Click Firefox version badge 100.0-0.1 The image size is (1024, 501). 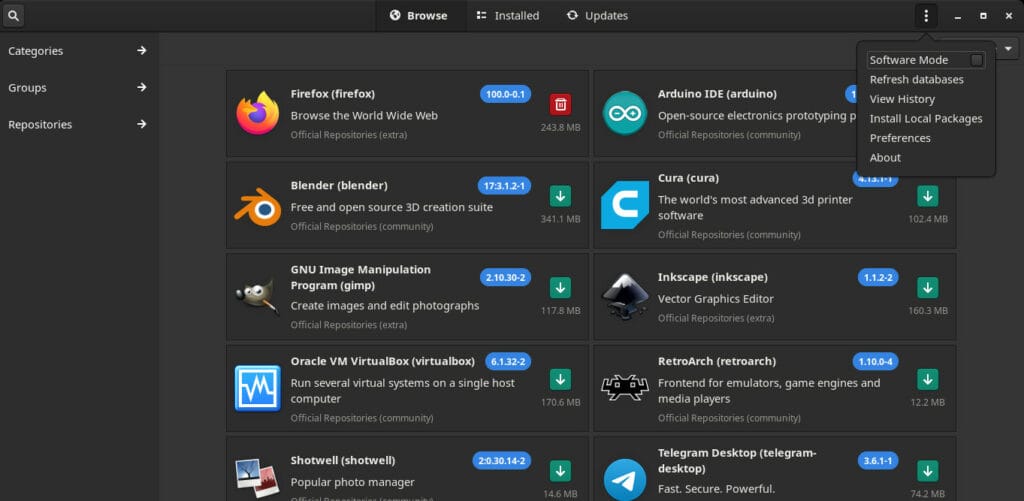click(x=505, y=94)
